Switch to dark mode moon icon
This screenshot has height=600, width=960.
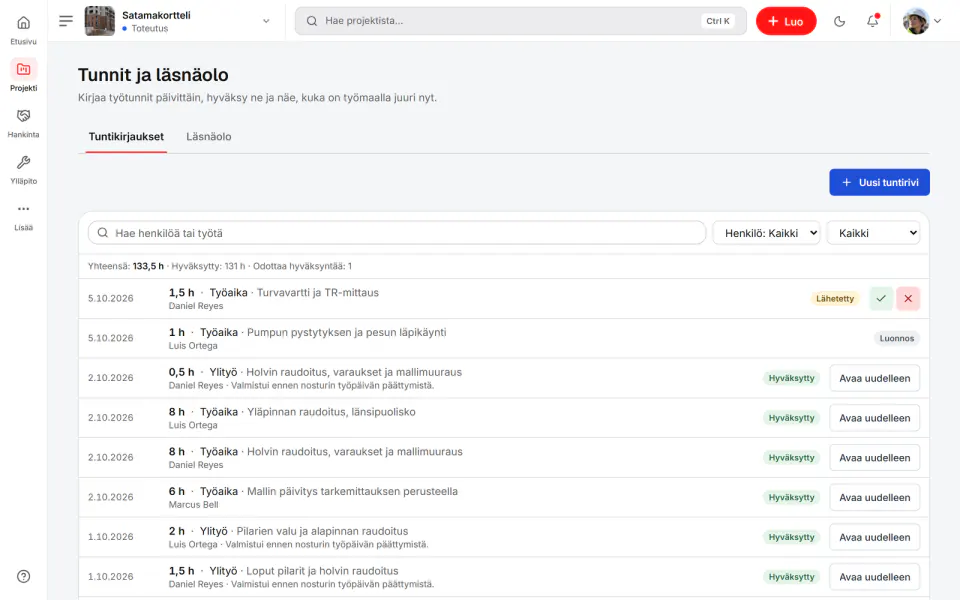(x=839, y=21)
